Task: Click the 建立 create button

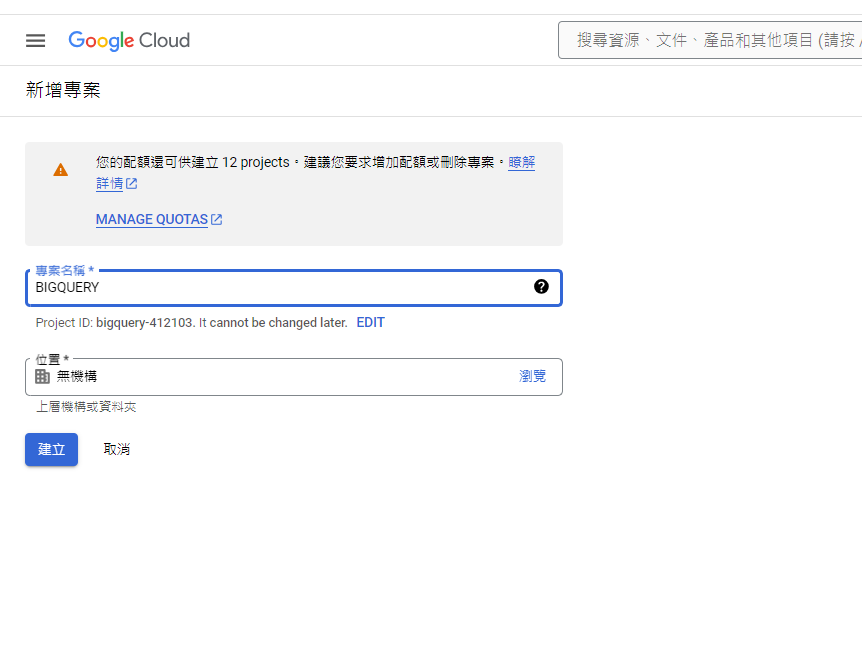Action: [51, 450]
